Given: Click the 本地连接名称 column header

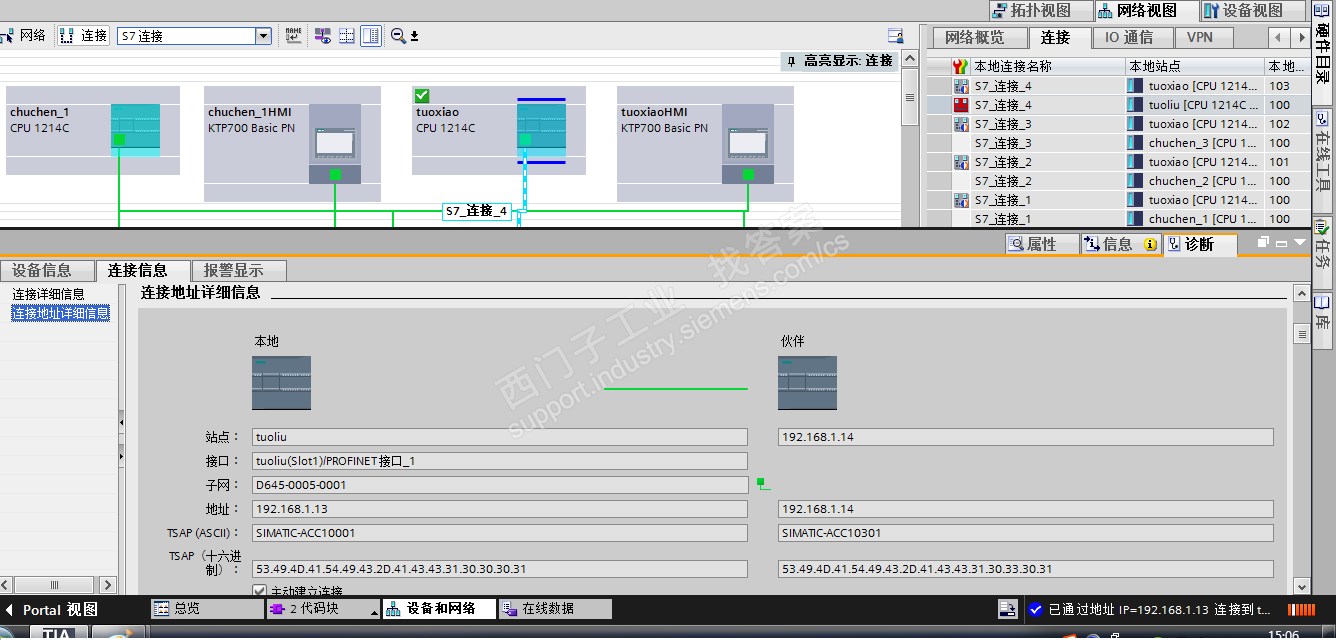Looking at the screenshot, I should pyautogui.click(x=1049, y=66).
